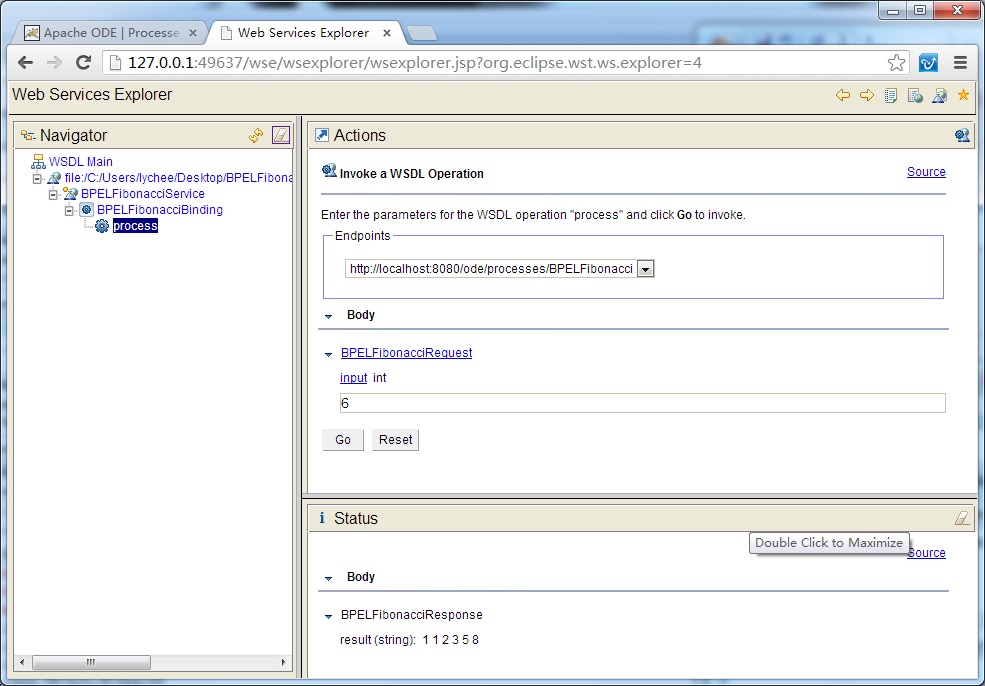Collapse the BPELFibonacciService tree node
985x686 pixels.
click(54, 194)
